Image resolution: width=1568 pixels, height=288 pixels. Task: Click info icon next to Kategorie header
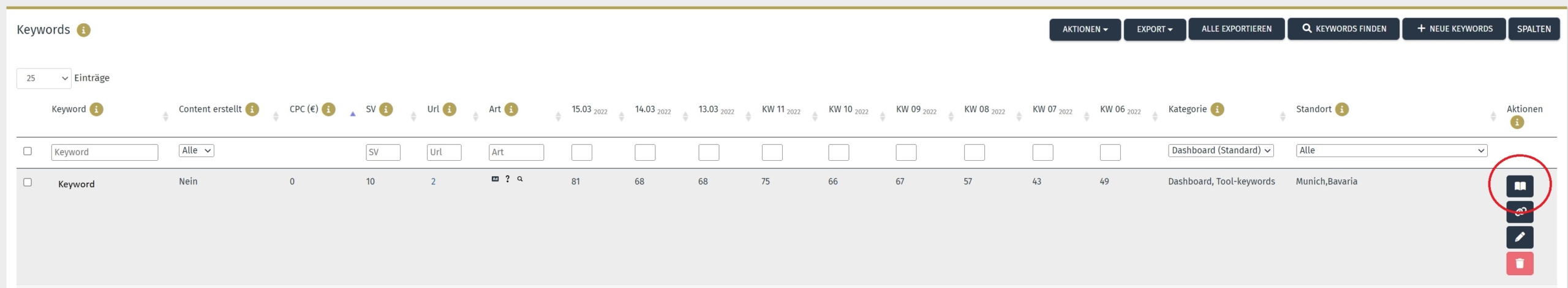[1218, 109]
